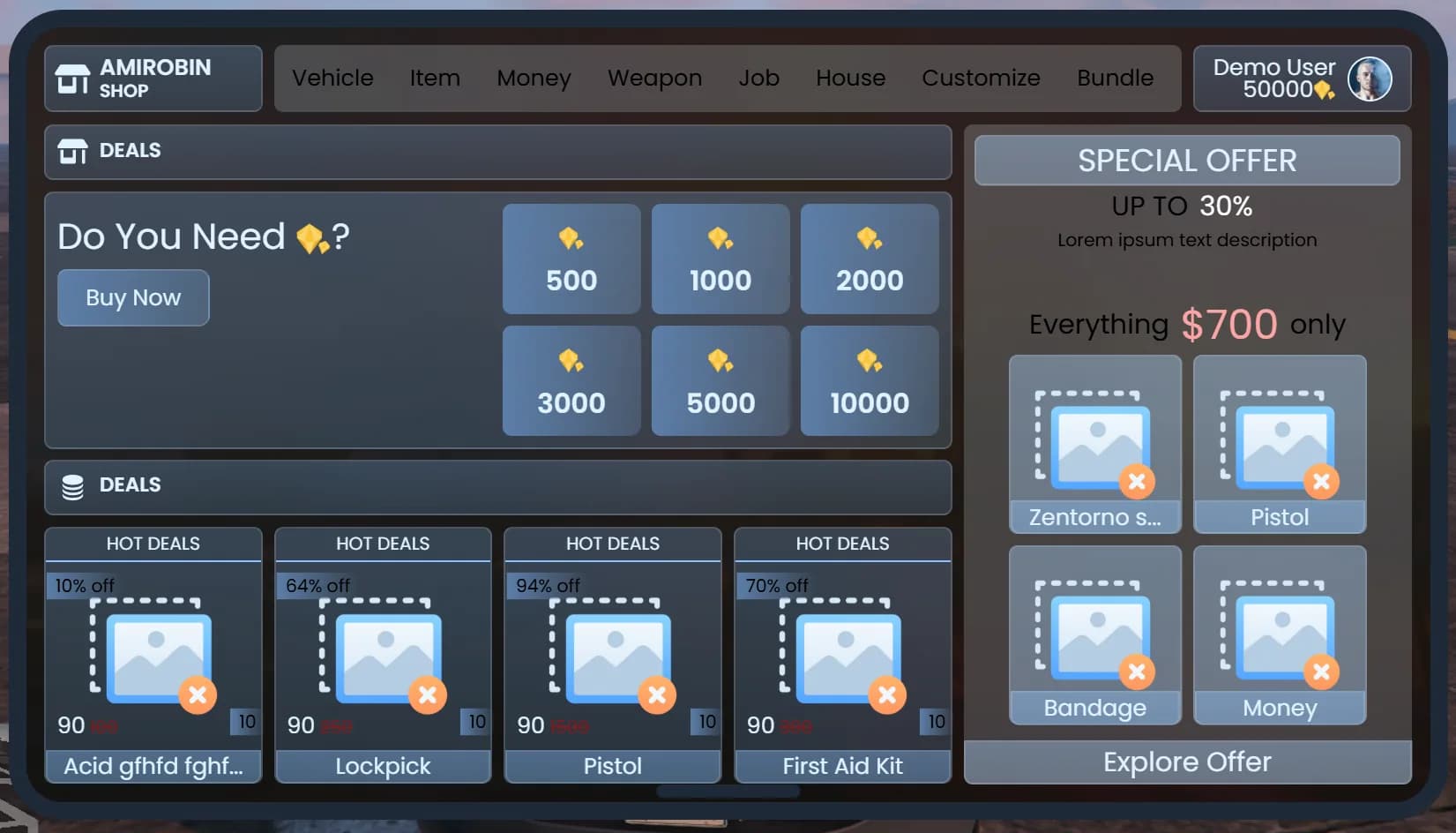Screen dimensions: 1456x833
Task: Click the Buy Now button
Action: (132, 297)
